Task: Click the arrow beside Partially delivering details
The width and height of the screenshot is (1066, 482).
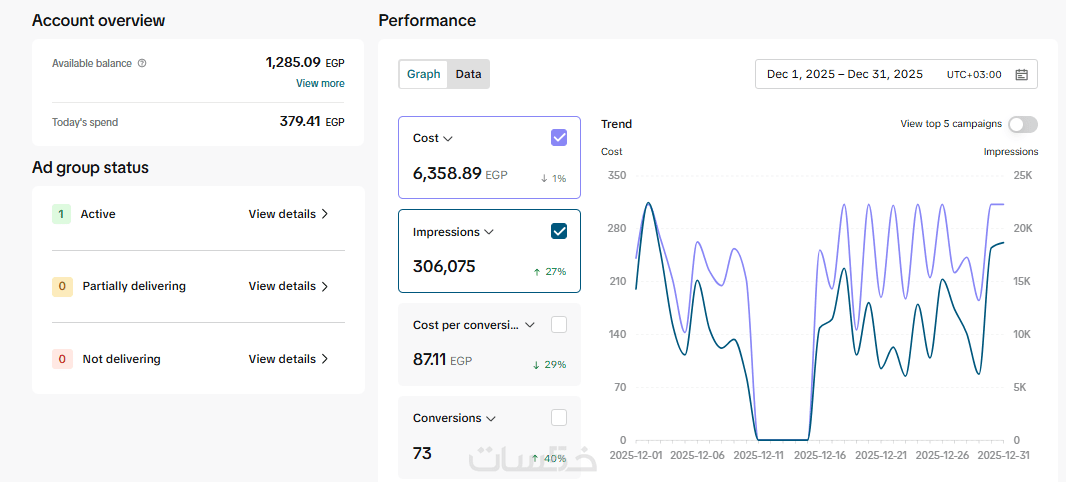Action: pyautogui.click(x=325, y=286)
